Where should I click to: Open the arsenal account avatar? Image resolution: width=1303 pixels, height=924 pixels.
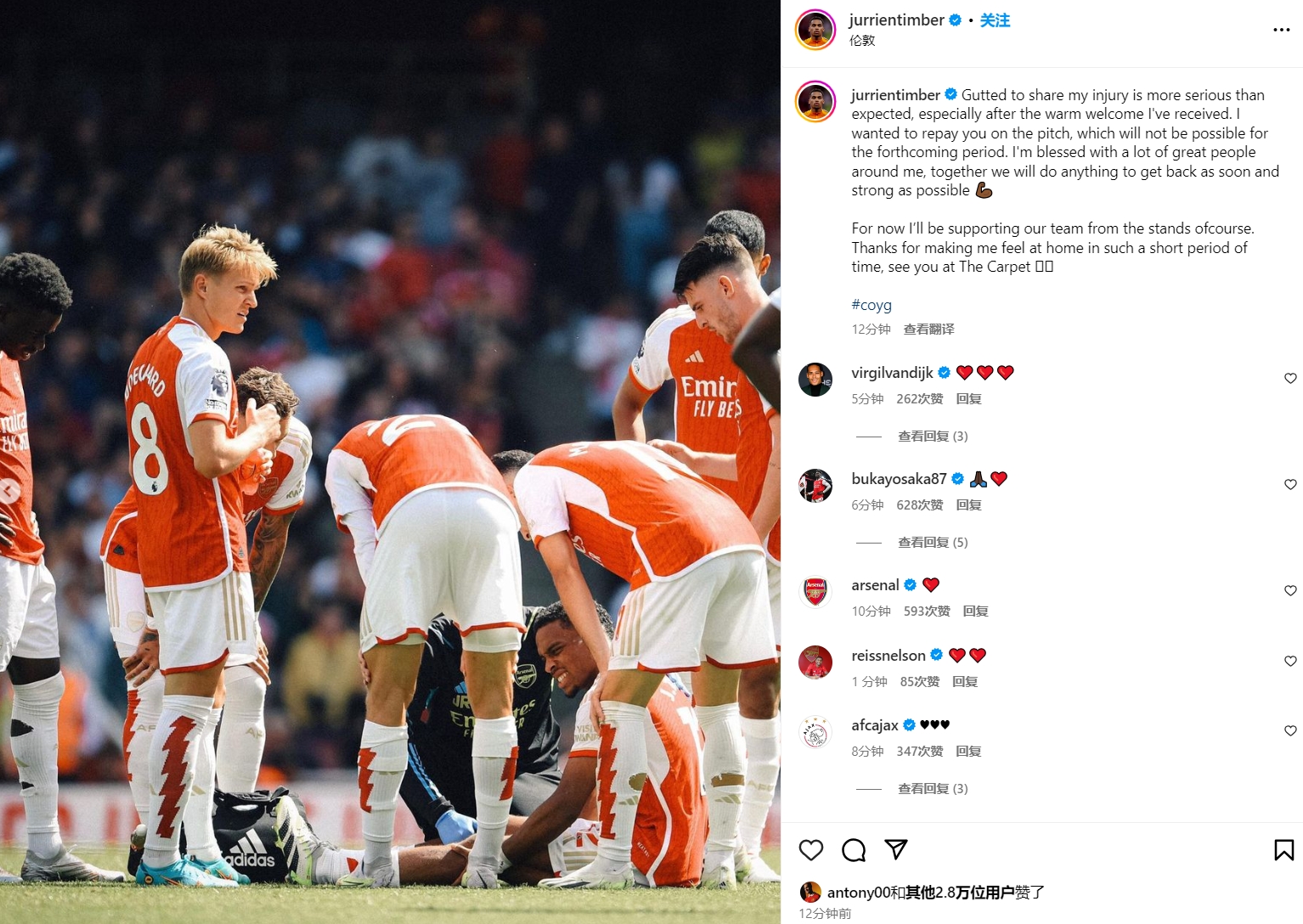[x=815, y=592]
